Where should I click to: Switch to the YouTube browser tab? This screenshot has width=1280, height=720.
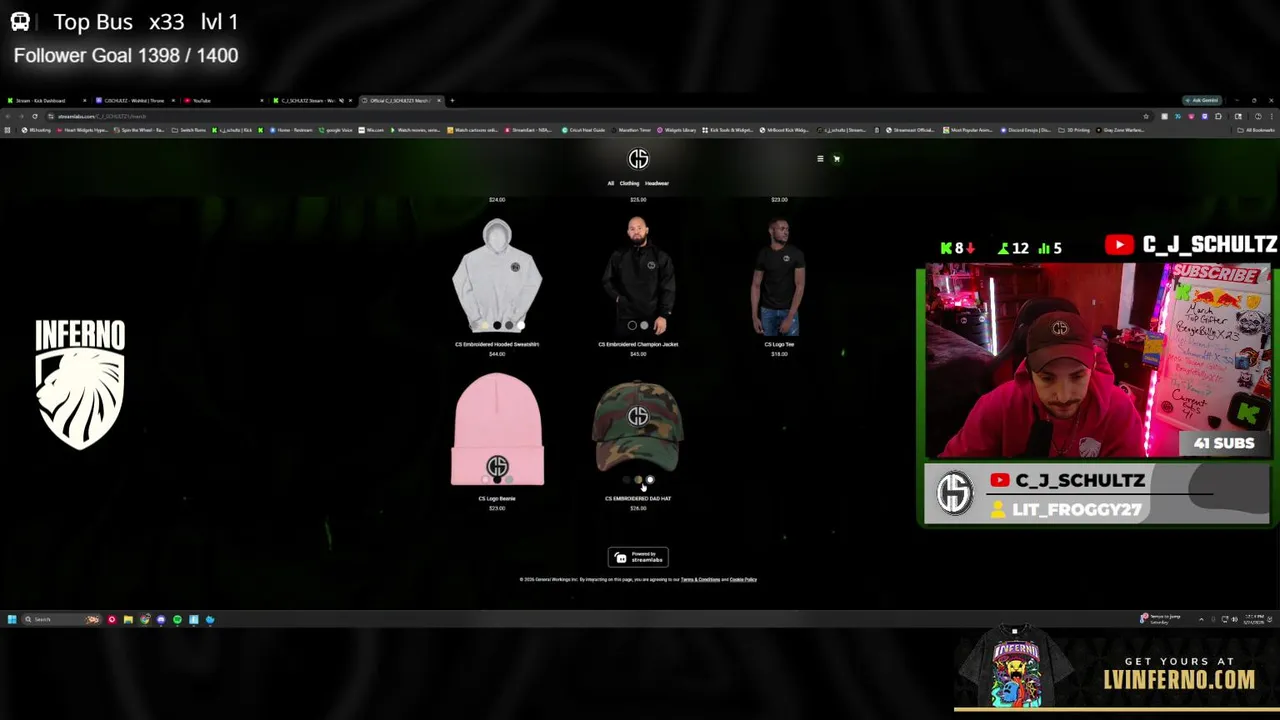222,100
